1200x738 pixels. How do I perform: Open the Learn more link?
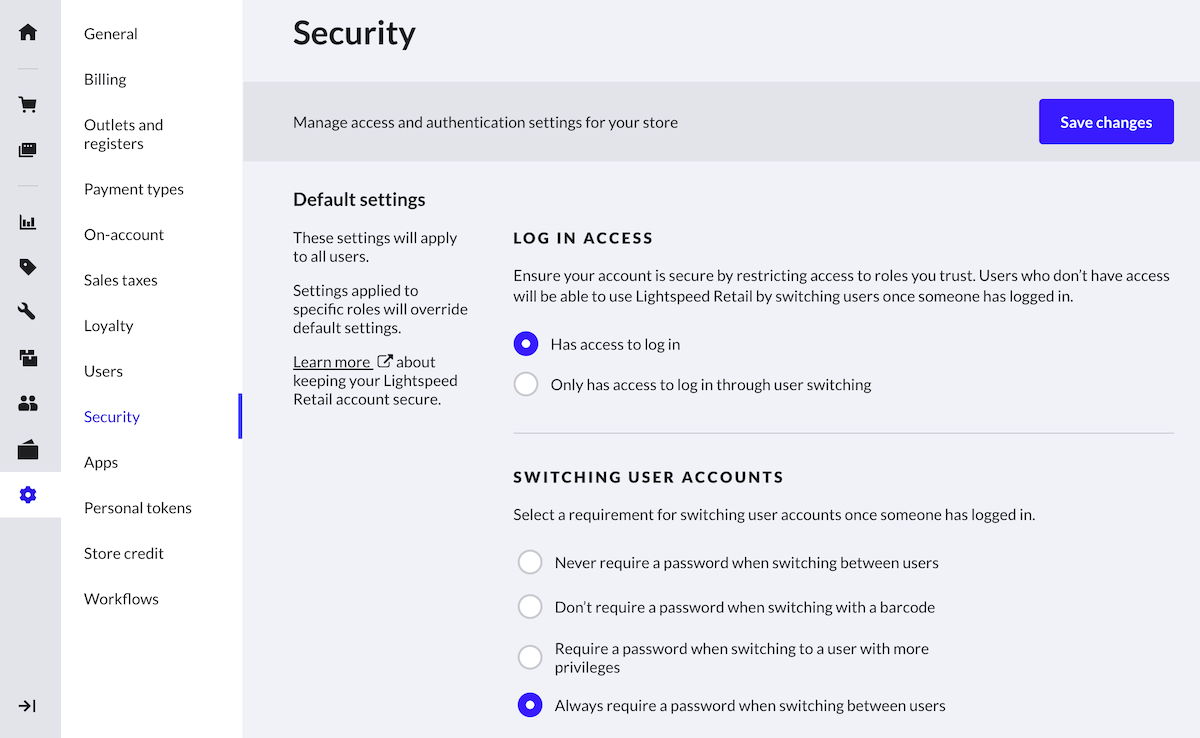coord(332,362)
